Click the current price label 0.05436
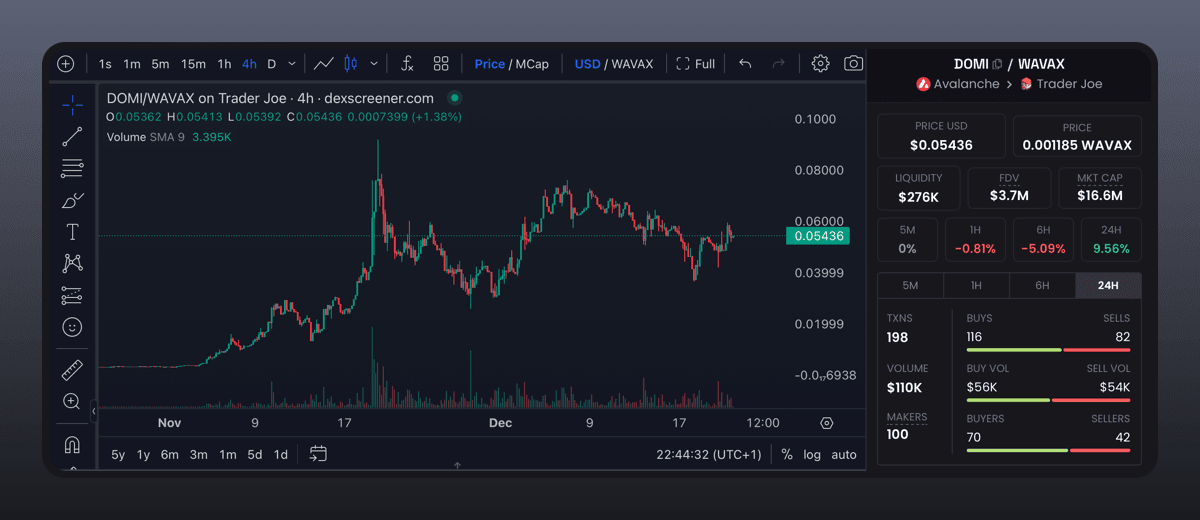The width and height of the screenshot is (1200, 520). [818, 236]
